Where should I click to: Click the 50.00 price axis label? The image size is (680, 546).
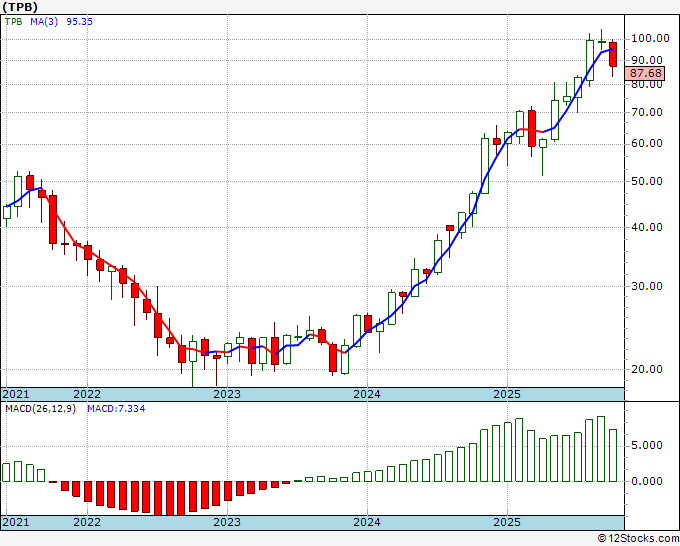[647, 181]
